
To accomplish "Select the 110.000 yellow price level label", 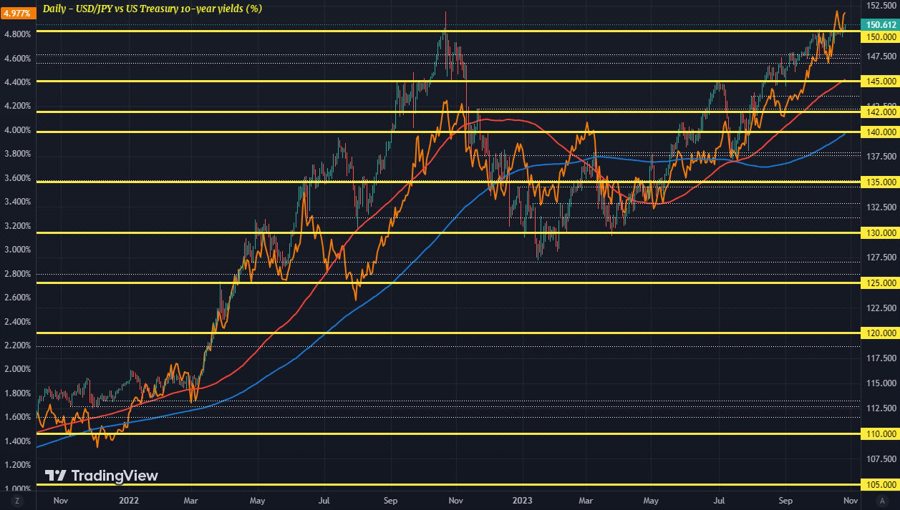I will point(880,434).
